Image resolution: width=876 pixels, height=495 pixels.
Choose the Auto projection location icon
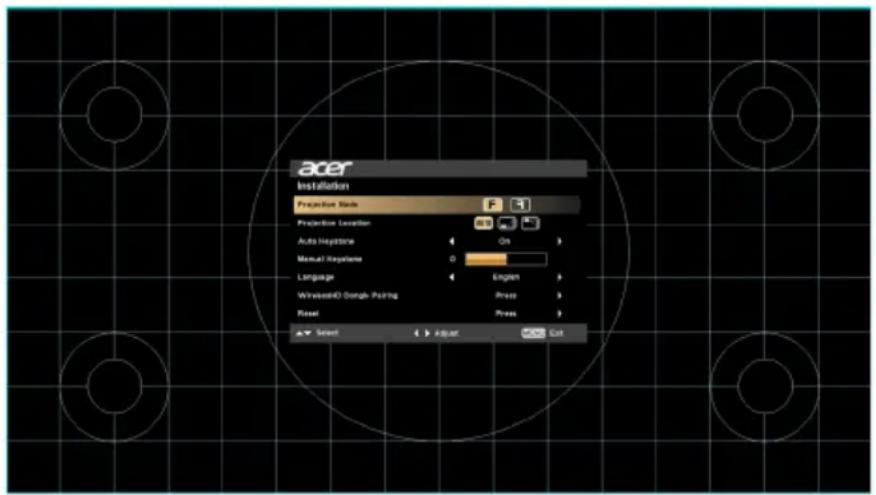[483, 223]
